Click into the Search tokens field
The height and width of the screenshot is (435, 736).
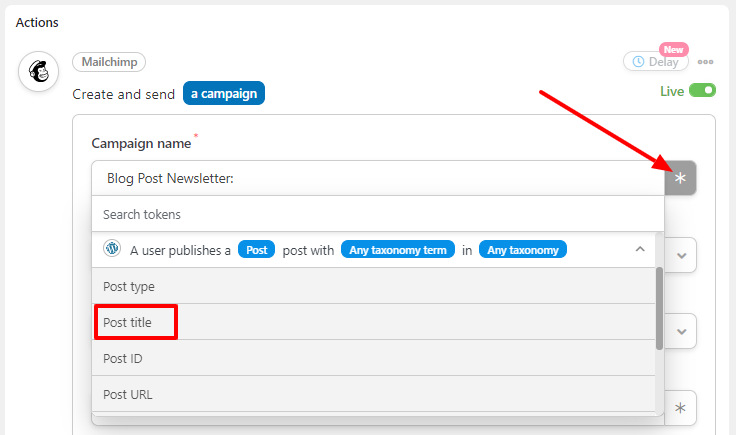tap(378, 214)
